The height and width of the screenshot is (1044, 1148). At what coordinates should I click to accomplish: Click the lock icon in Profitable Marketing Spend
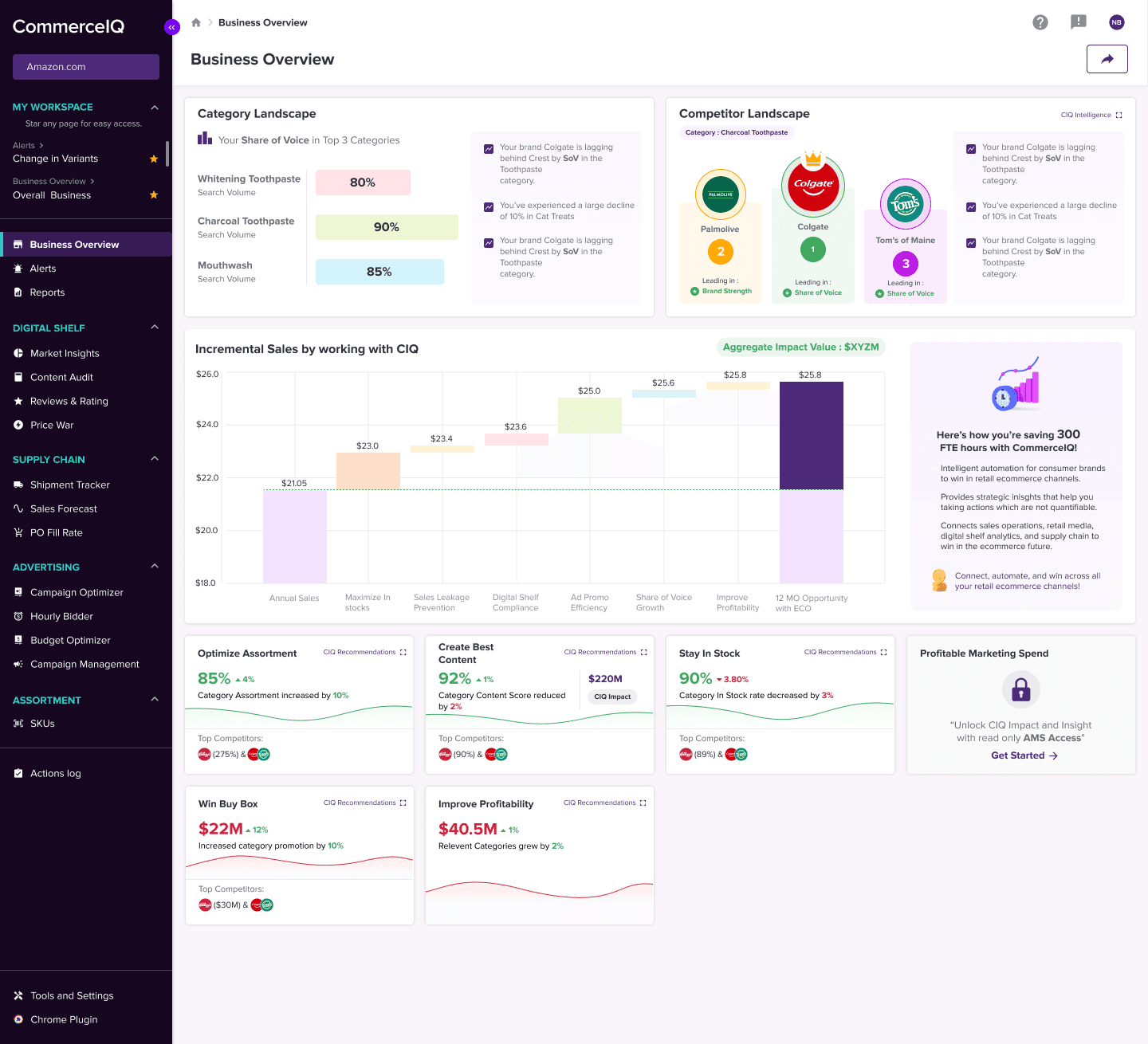coord(1021,690)
